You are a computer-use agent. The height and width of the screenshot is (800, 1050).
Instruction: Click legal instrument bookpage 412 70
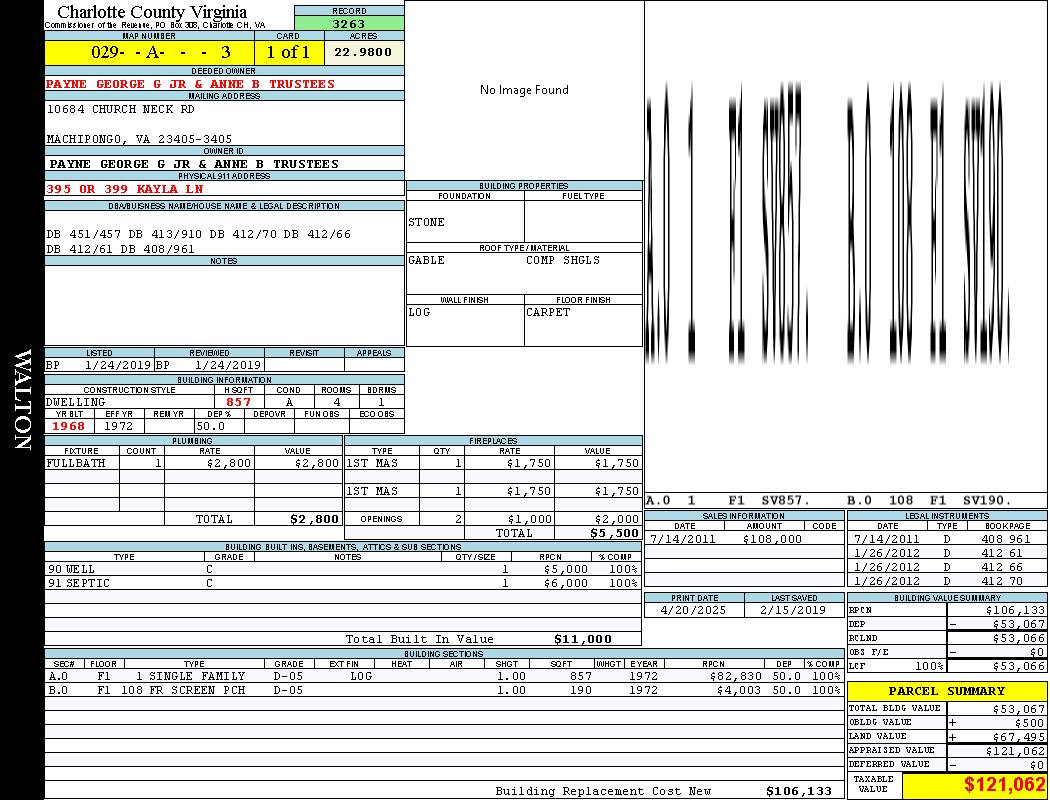pyautogui.click(x=1002, y=582)
